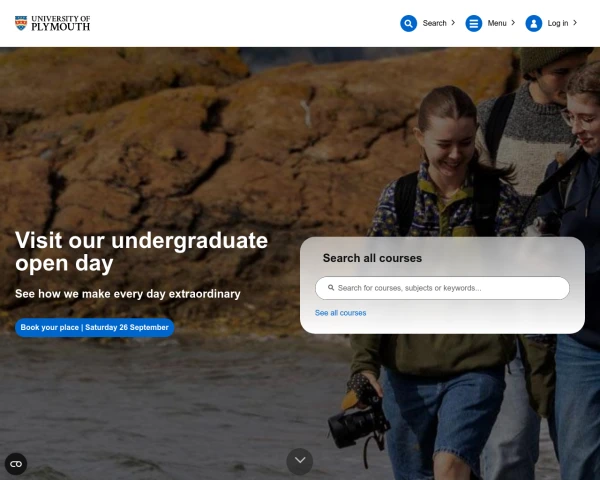This screenshot has height=480, width=600.
Task: Open cookie settings icon at bottom left
Action: (x=16, y=464)
